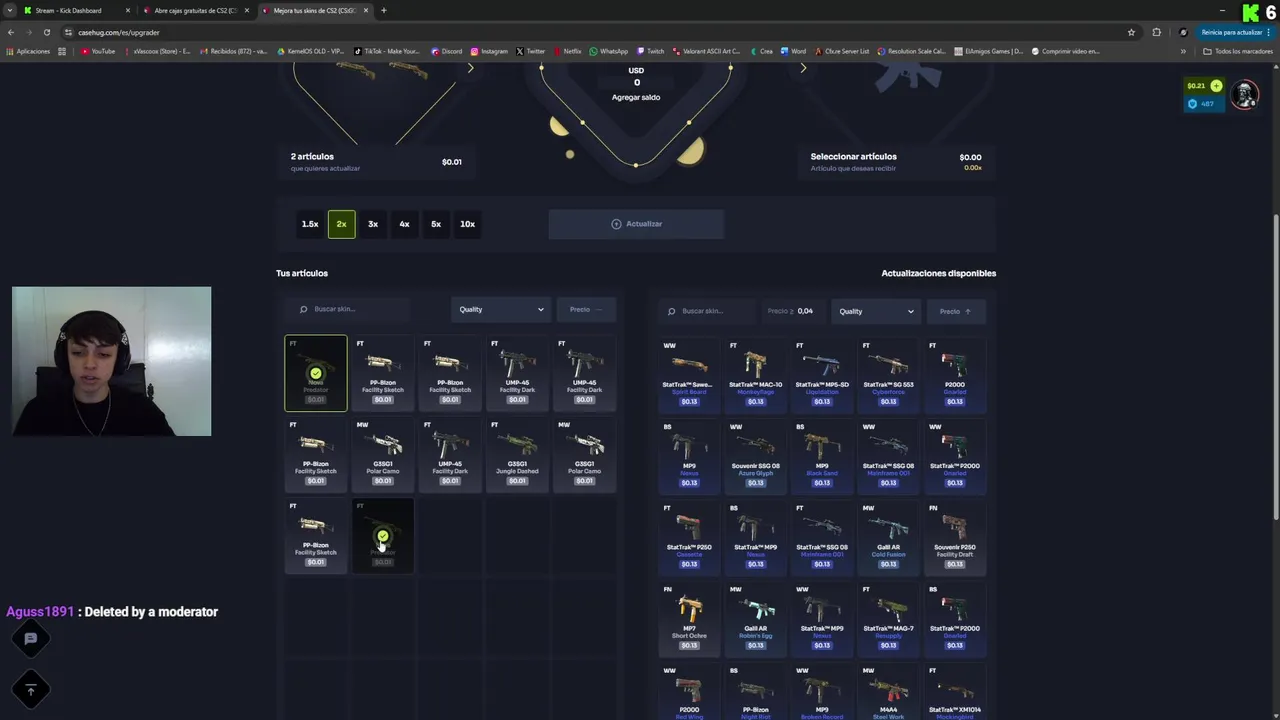Choose StatTrak SG 553 Cyberforce upgrade

(x=888, y=374)
